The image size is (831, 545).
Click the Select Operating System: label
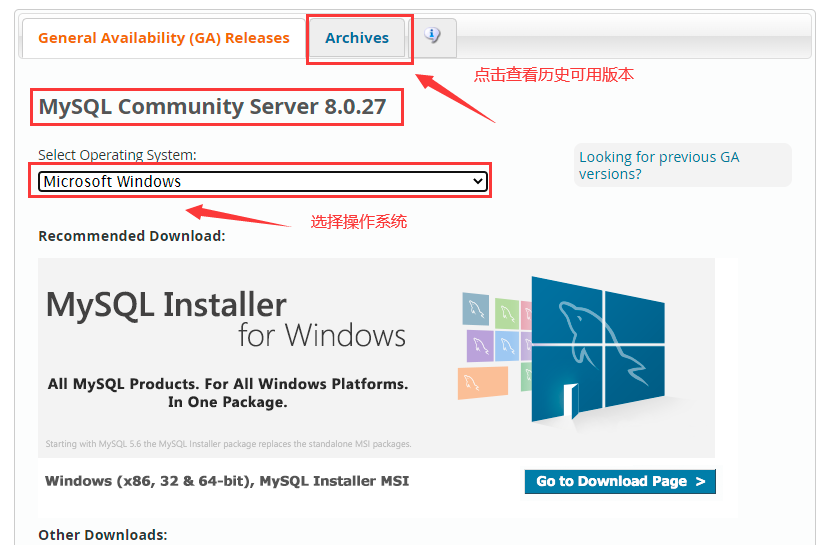pos(117,155)
